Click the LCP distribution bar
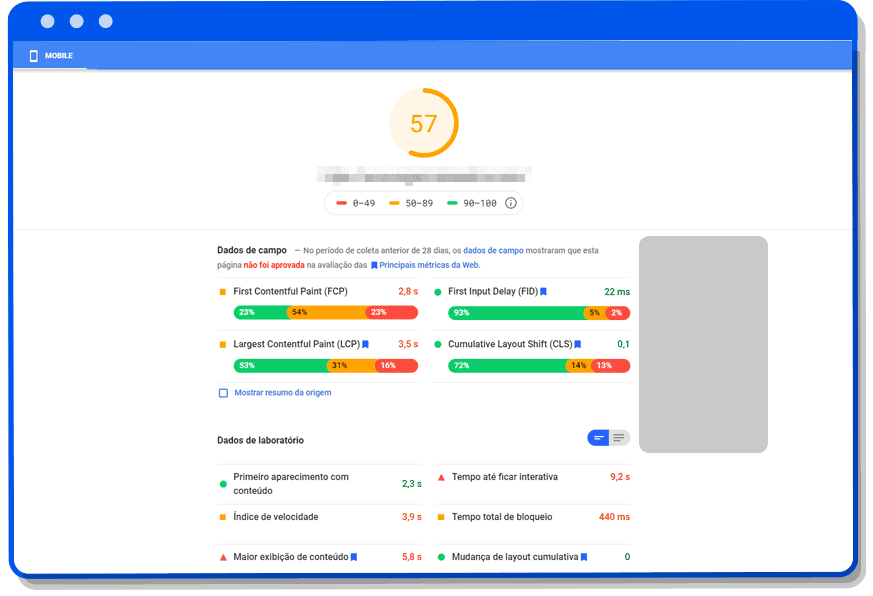This screenshot has width=873, height=596. (326, 366)
